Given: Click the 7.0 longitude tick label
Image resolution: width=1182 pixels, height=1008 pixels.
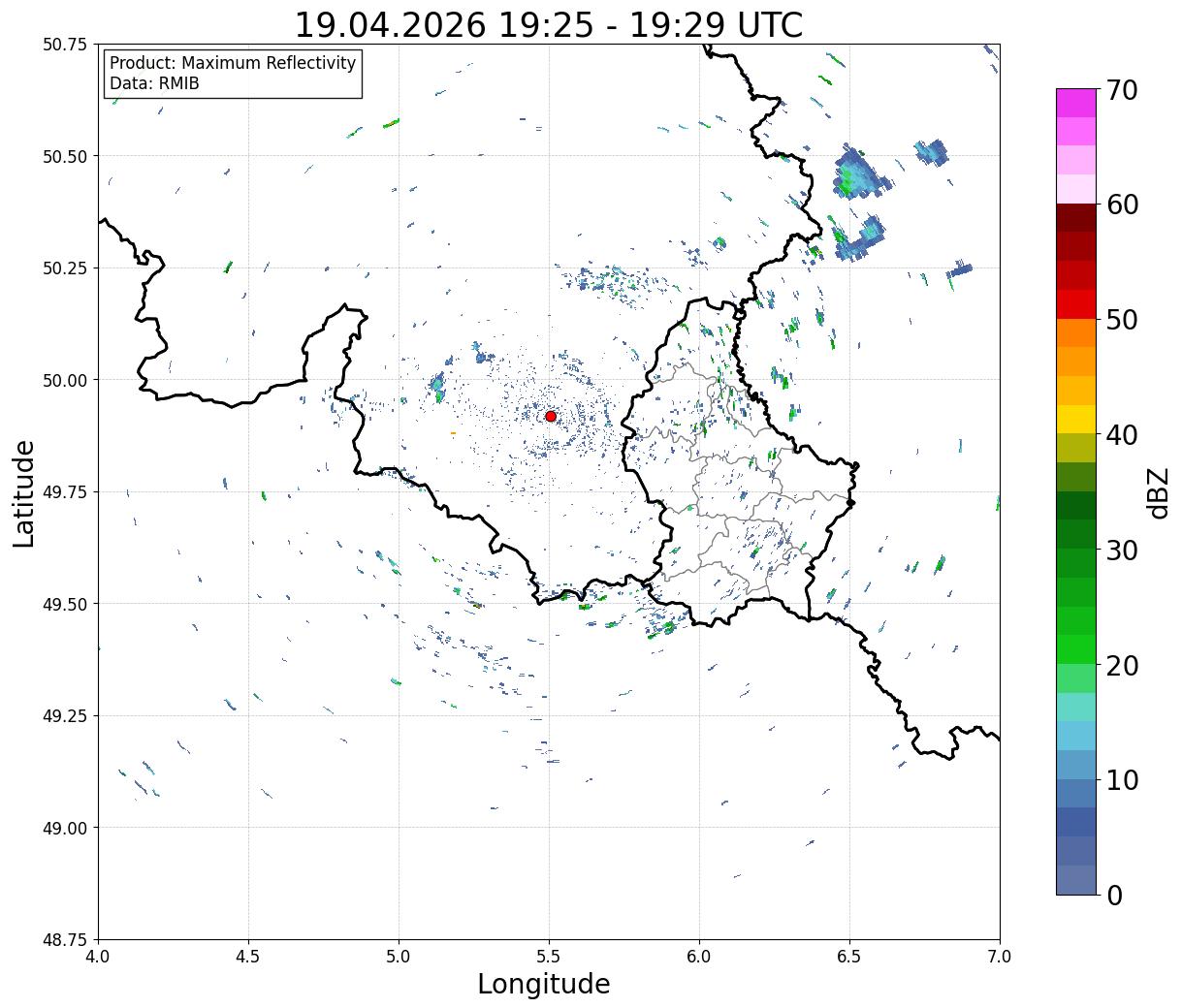Looking at the screenshot, I should [x=1000, y=956].
